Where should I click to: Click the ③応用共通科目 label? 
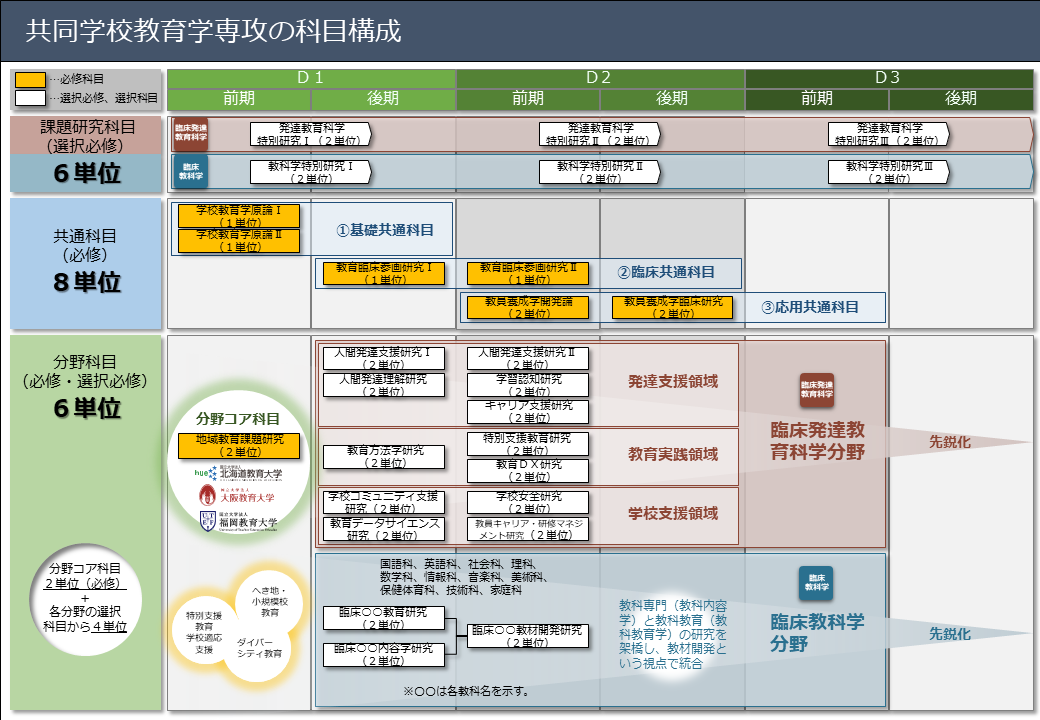point(810,307)
